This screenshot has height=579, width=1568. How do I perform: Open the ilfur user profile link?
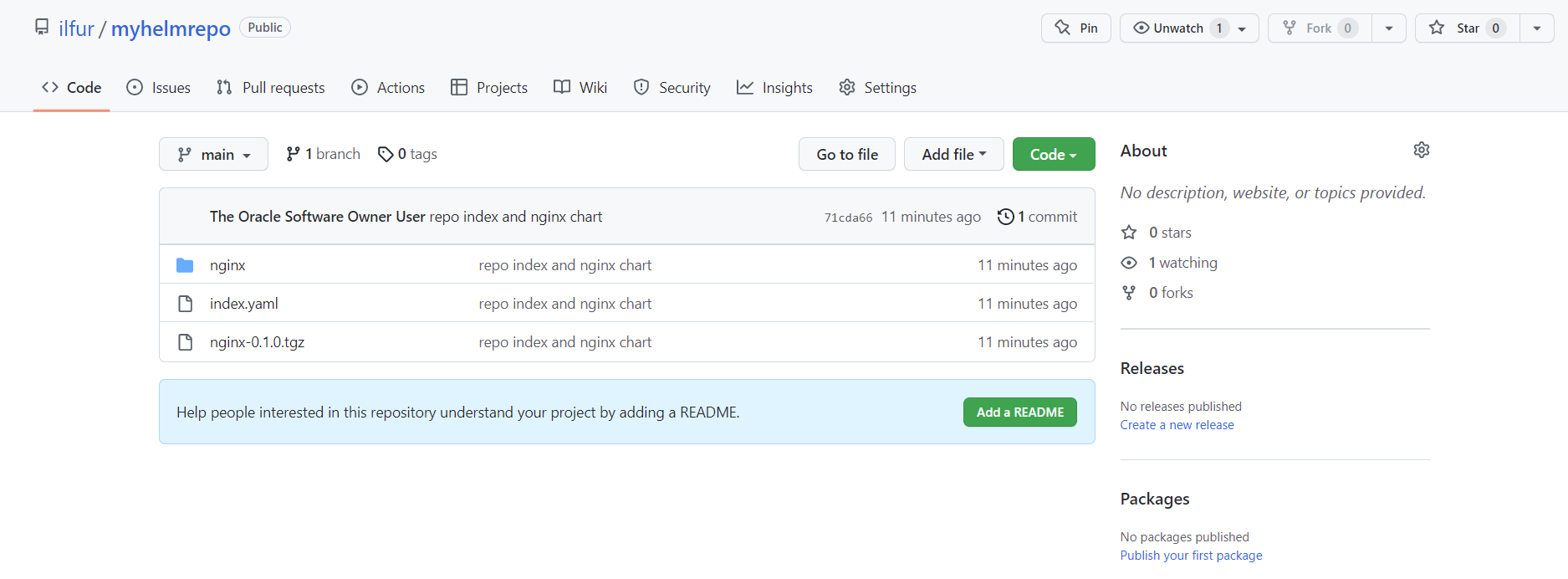tap(76, 28)
